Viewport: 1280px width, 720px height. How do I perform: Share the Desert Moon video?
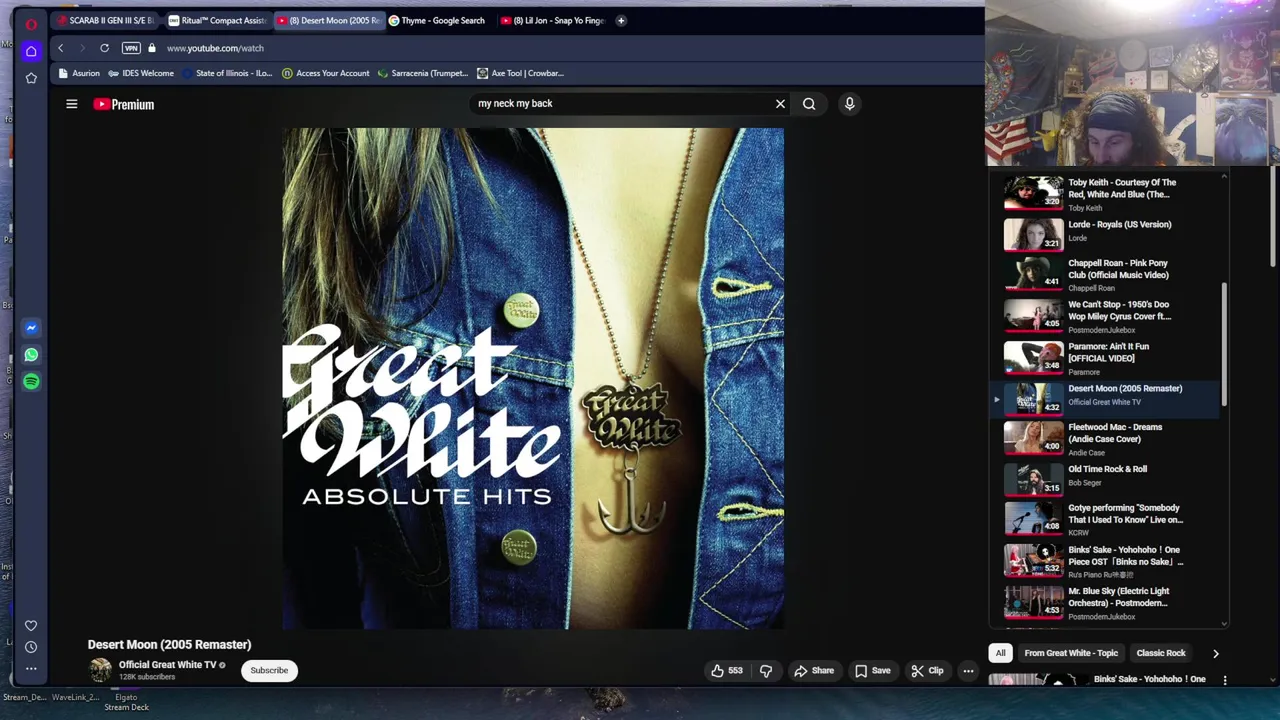point(814,671)
